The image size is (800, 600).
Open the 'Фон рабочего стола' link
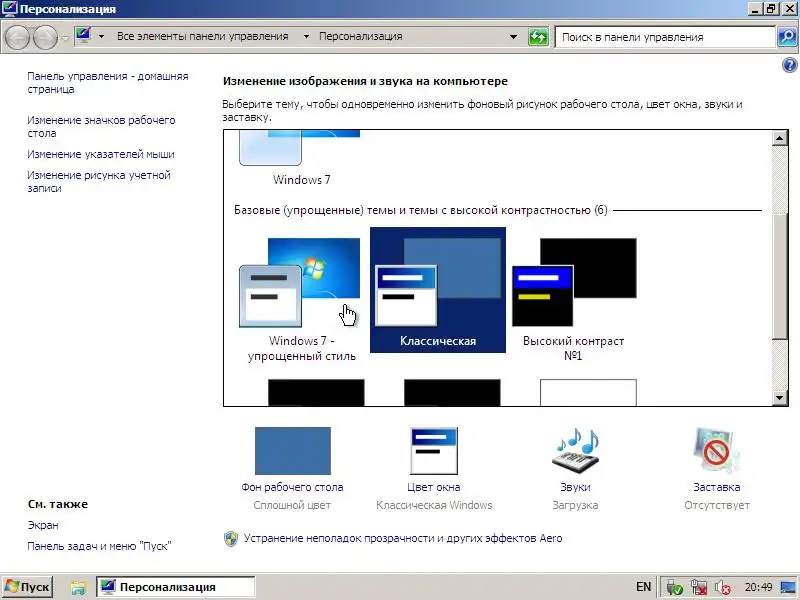[292, 487]
